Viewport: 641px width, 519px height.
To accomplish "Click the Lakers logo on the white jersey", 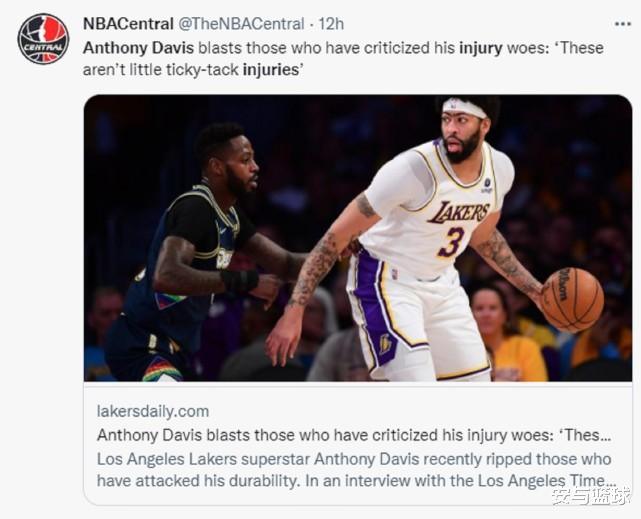I will pyautogui.click(x=459, y=212).
